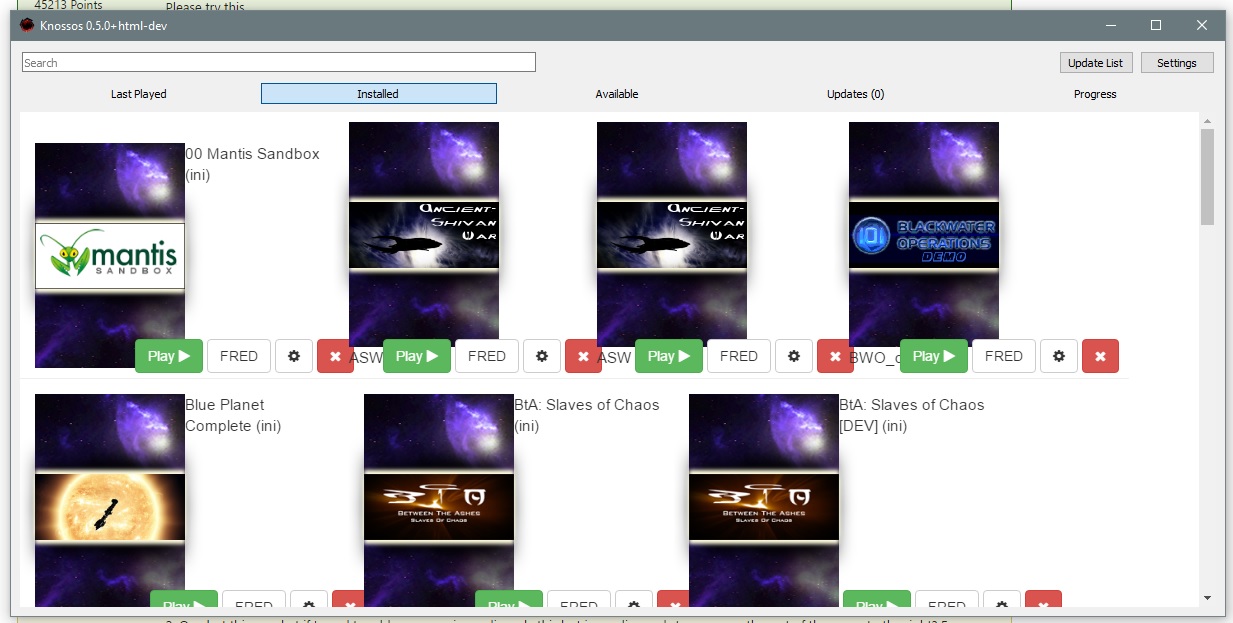Click the Blackwater Operations Demo thumbnail
The width and height of the screenshot is (1233, 623).
pyautogui.click(x=924, y=234)
